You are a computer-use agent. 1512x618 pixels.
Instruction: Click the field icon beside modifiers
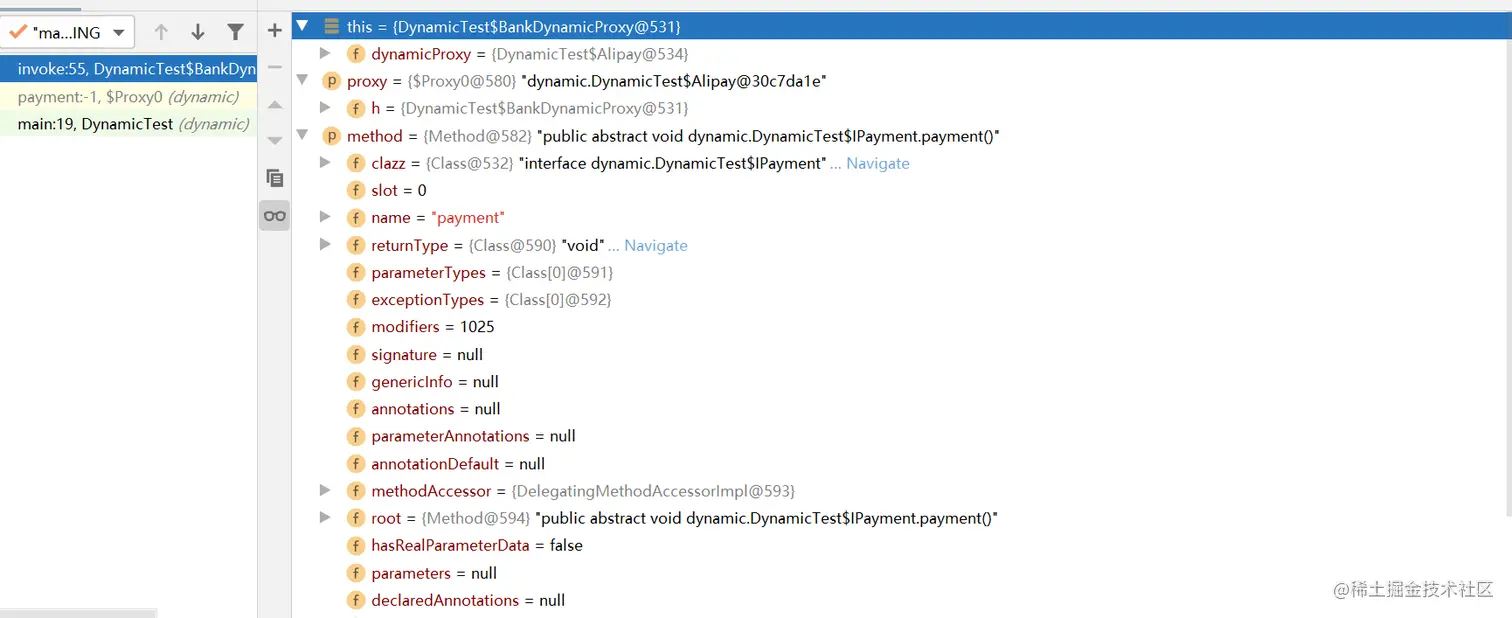[355, 326]
